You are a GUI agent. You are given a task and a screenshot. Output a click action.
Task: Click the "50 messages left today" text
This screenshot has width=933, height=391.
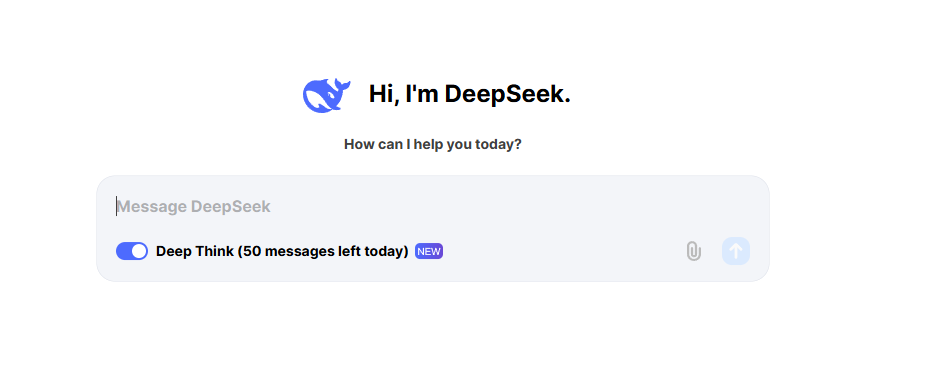tap(323, 251)
